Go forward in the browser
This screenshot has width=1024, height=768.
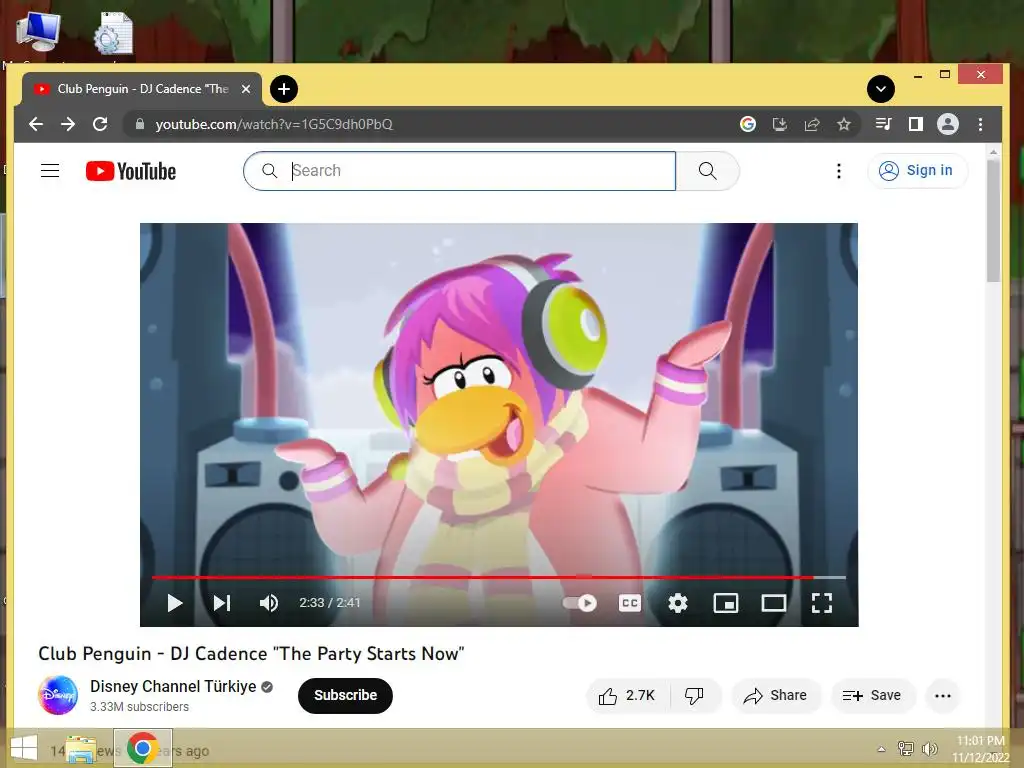[68, 124]
